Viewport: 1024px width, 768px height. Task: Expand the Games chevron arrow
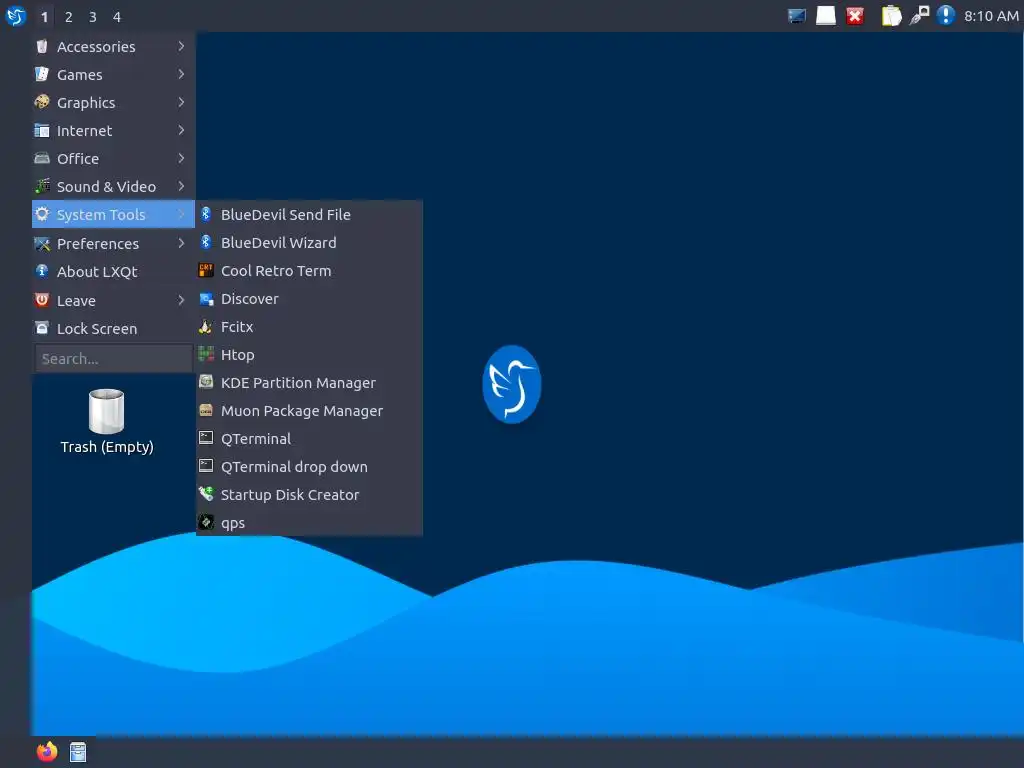coord(182,74)
